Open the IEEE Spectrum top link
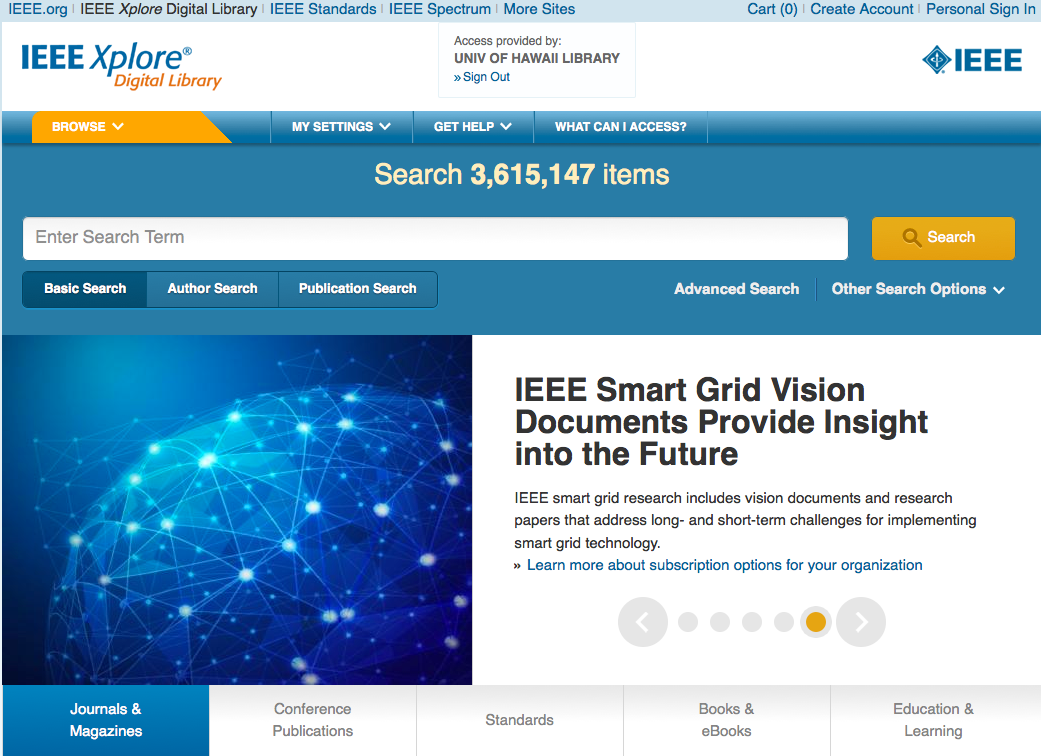 click(440, 9)
